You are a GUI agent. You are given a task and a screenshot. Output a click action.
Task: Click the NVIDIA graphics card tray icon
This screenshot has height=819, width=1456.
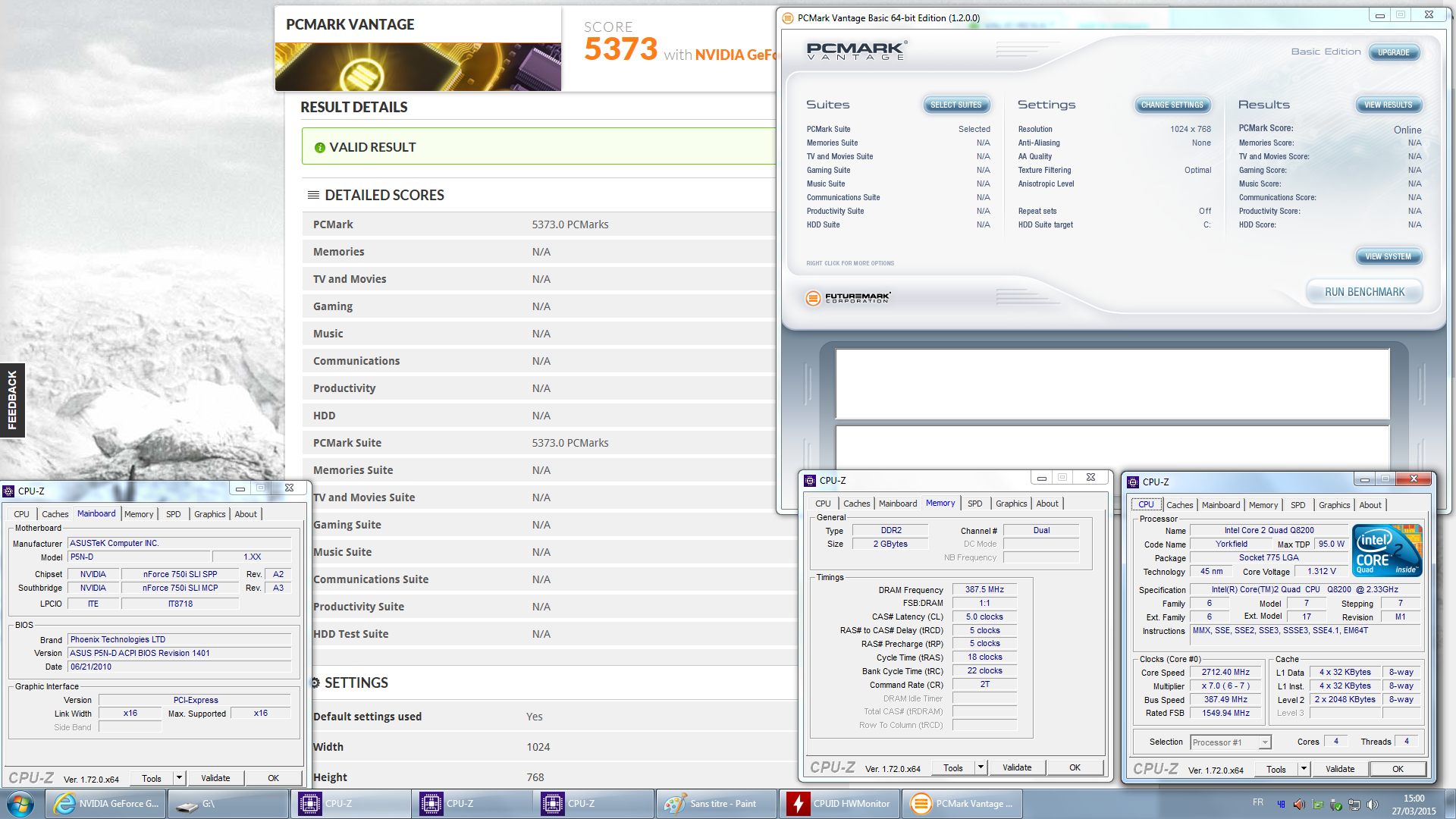click(1318, 805)
